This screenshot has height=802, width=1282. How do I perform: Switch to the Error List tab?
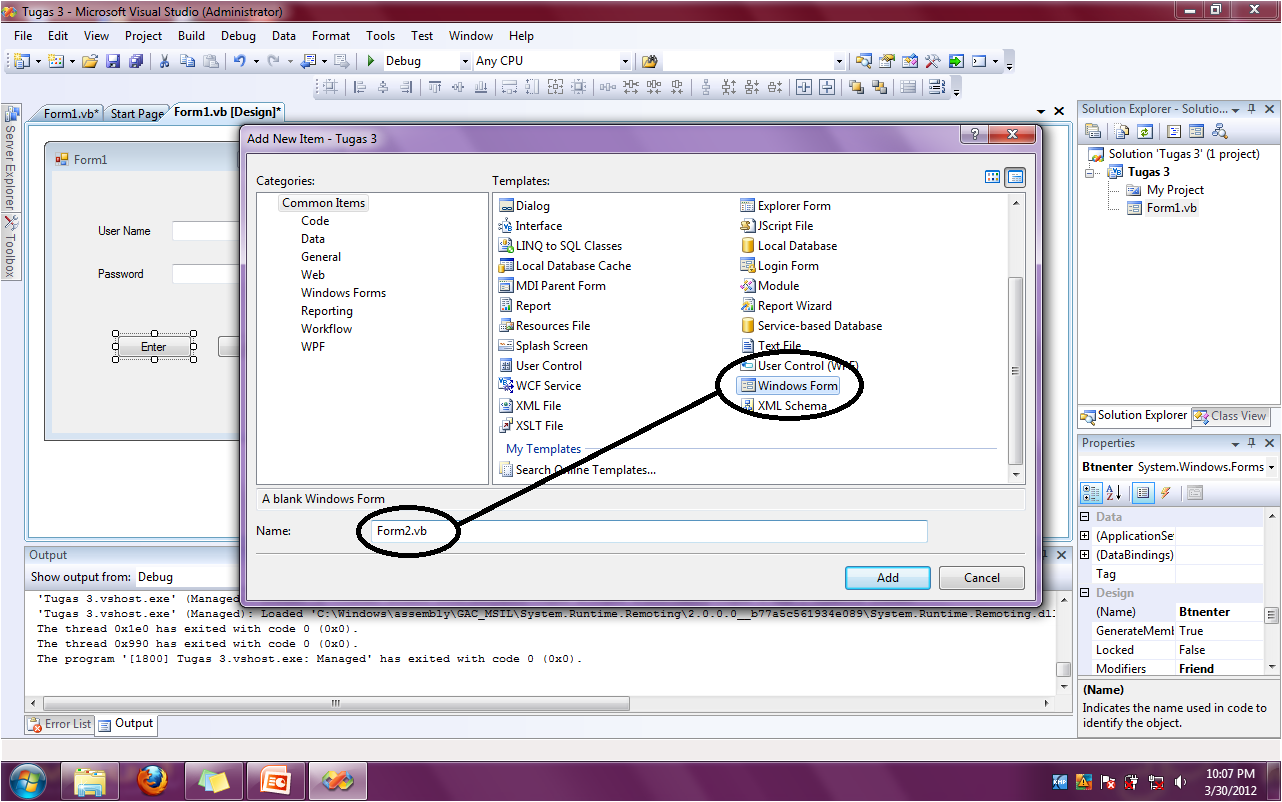coord(60,724)
